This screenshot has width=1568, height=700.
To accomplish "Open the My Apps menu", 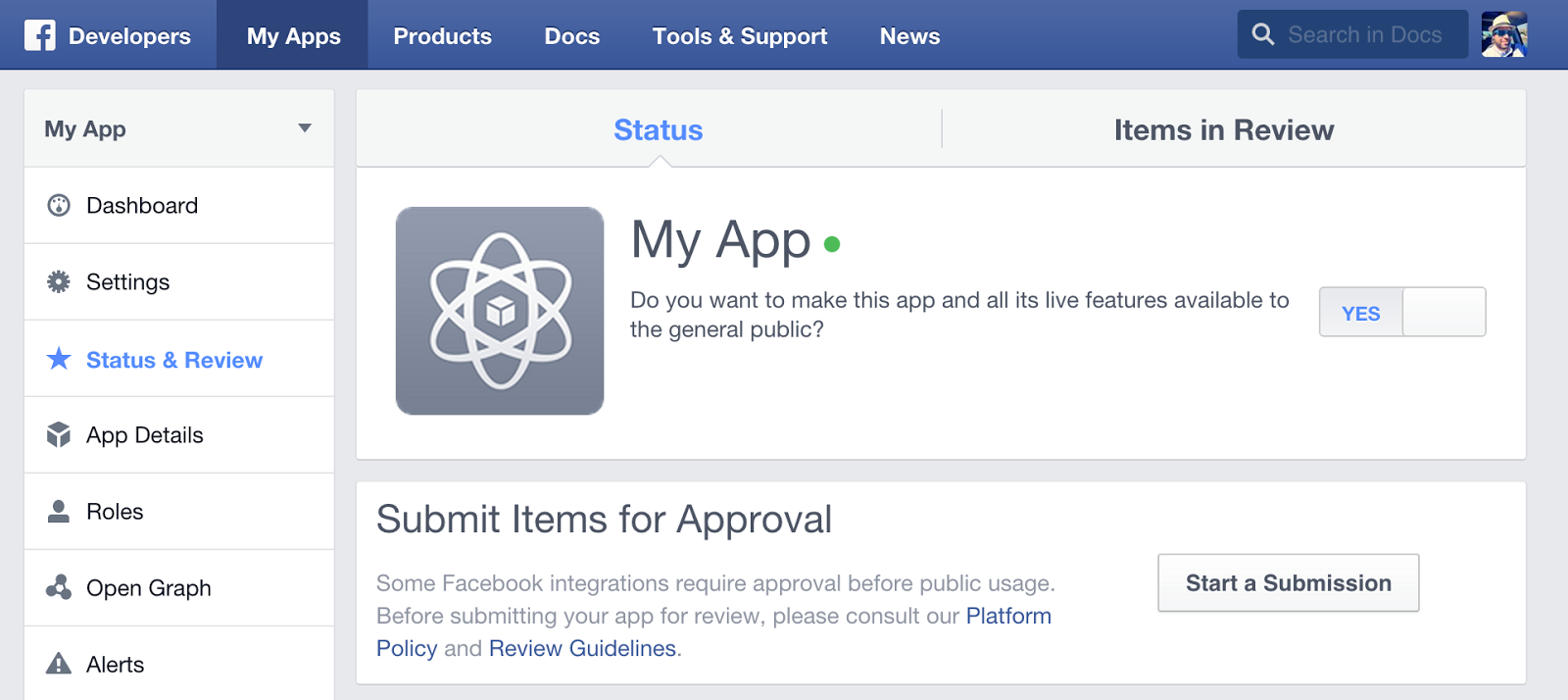I will tap(293, 36).
